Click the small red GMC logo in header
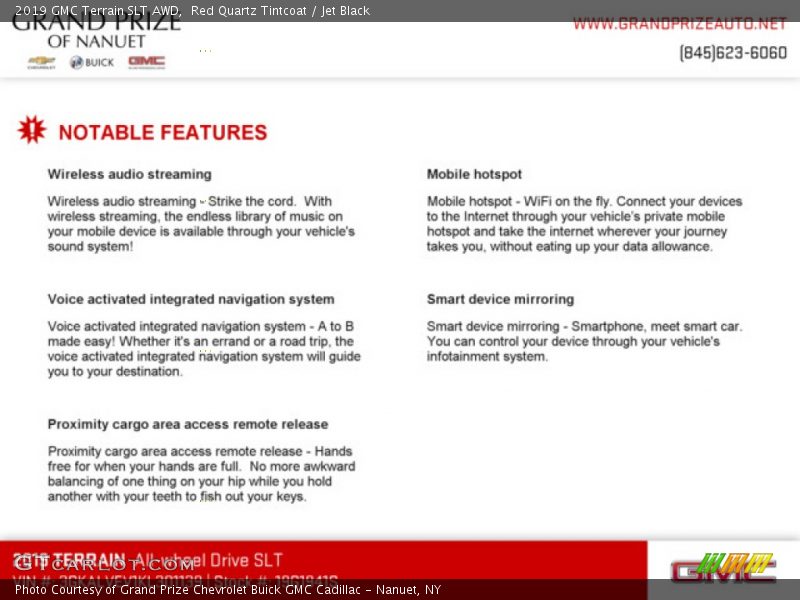The width and height of the screenshot is (800, 600). coord(146,62)
